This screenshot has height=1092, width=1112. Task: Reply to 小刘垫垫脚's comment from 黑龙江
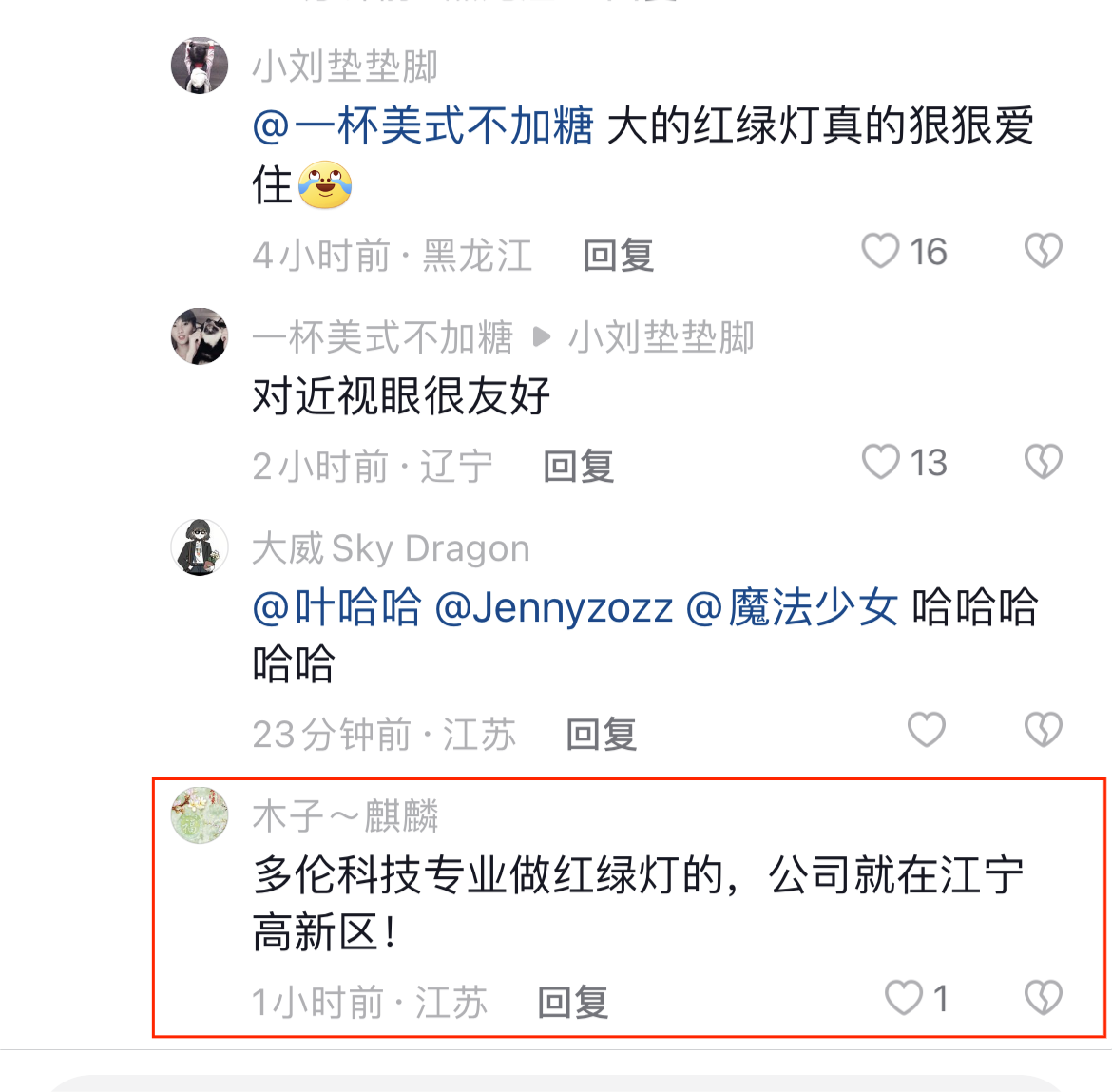[618, 256]
